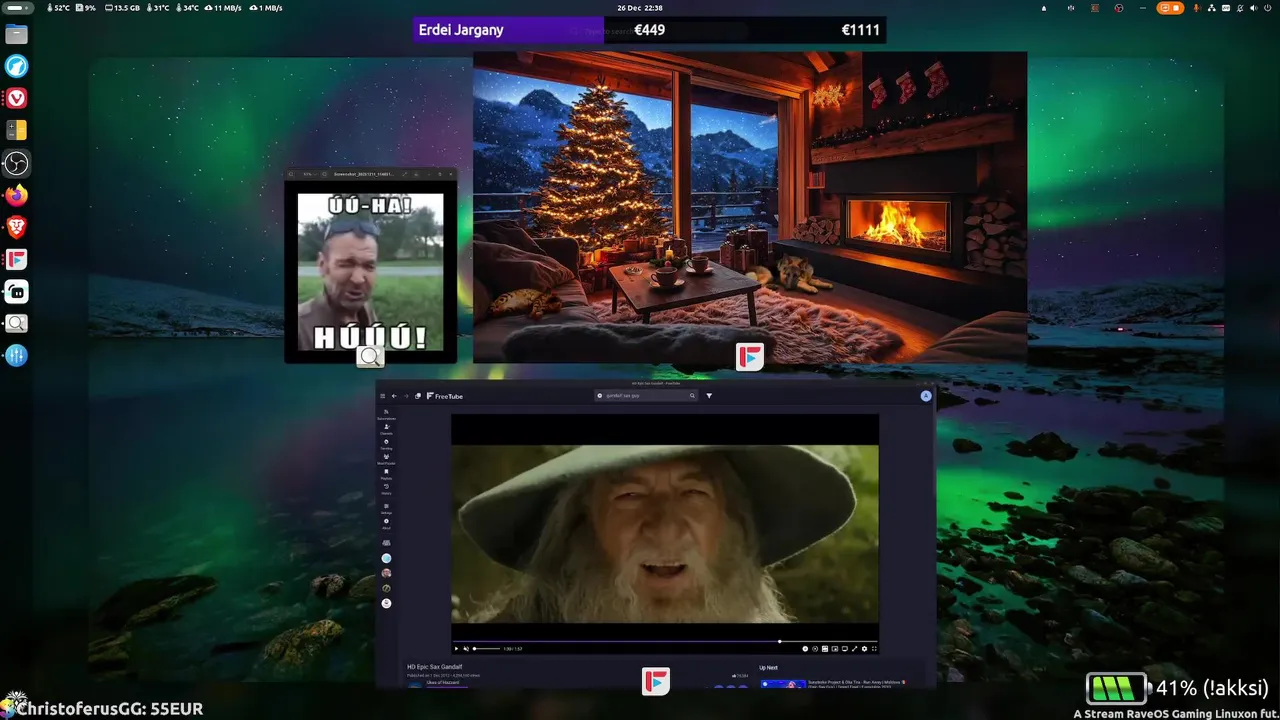
Task: Click the 41% battery overlay
Action: (x=1178, y=688)
